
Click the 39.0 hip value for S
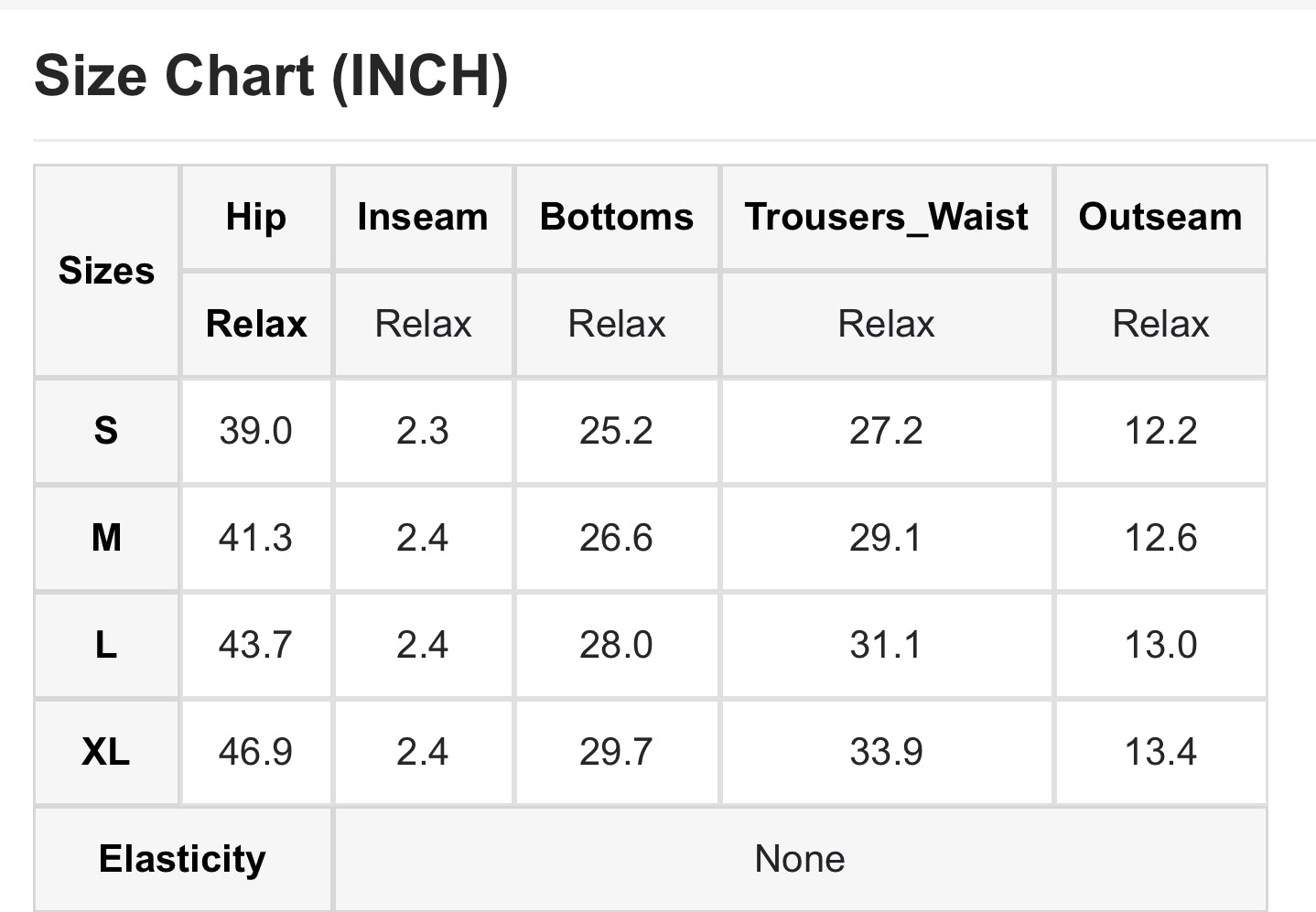click(x=256, y=431)
